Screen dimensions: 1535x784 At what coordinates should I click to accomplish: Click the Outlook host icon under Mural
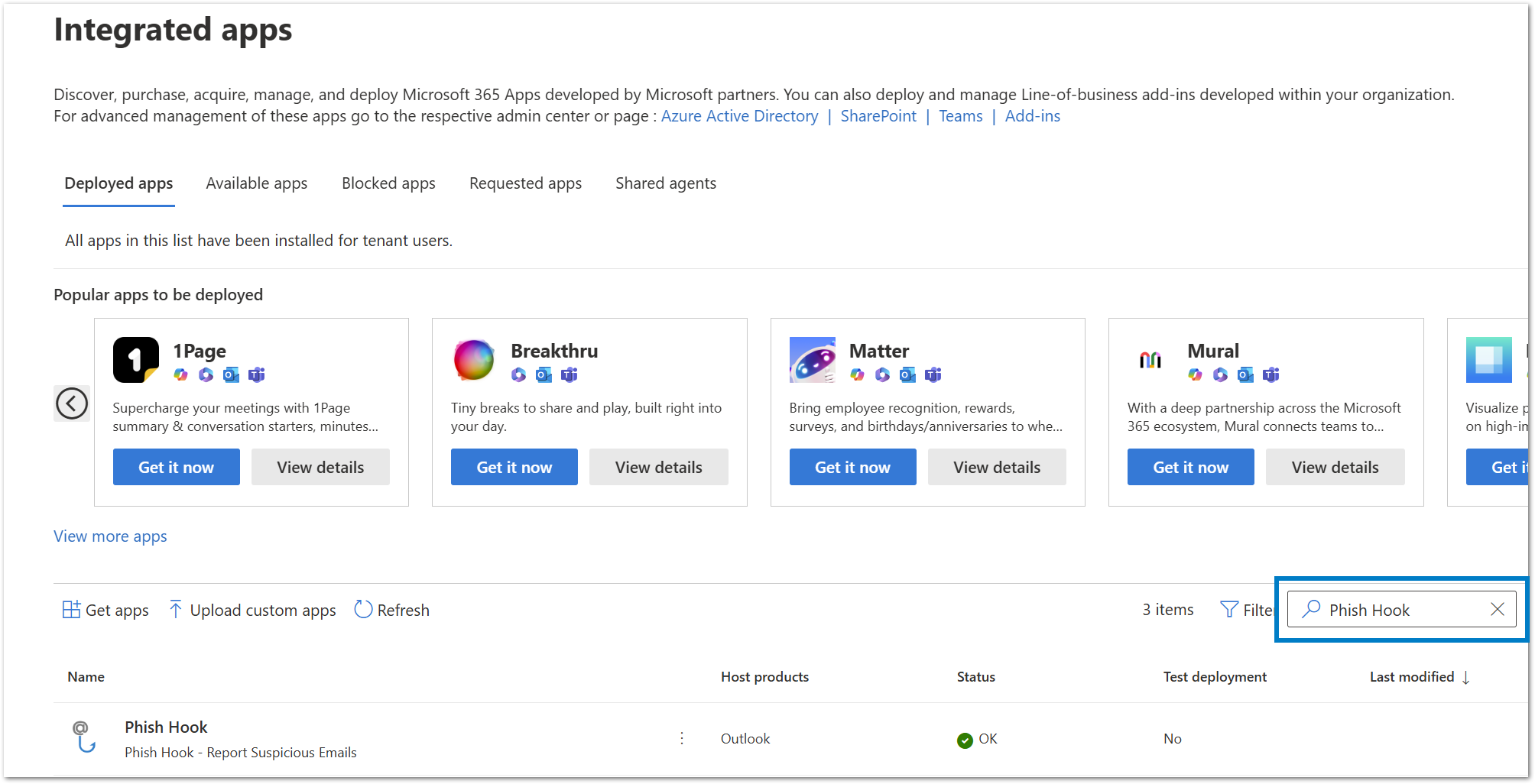click(1245, 374)
